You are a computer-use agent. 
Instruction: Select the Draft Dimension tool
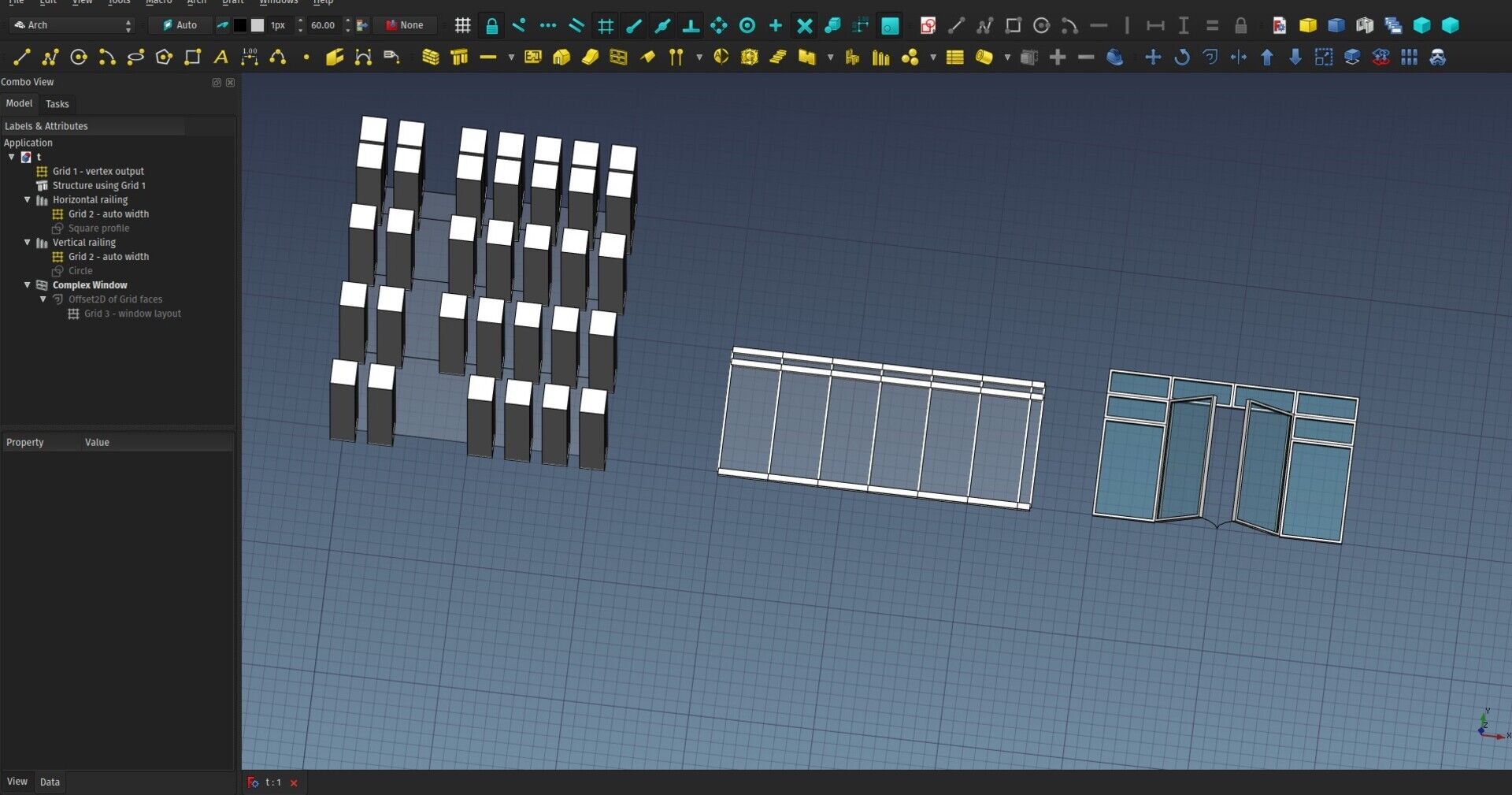(250, 57)
